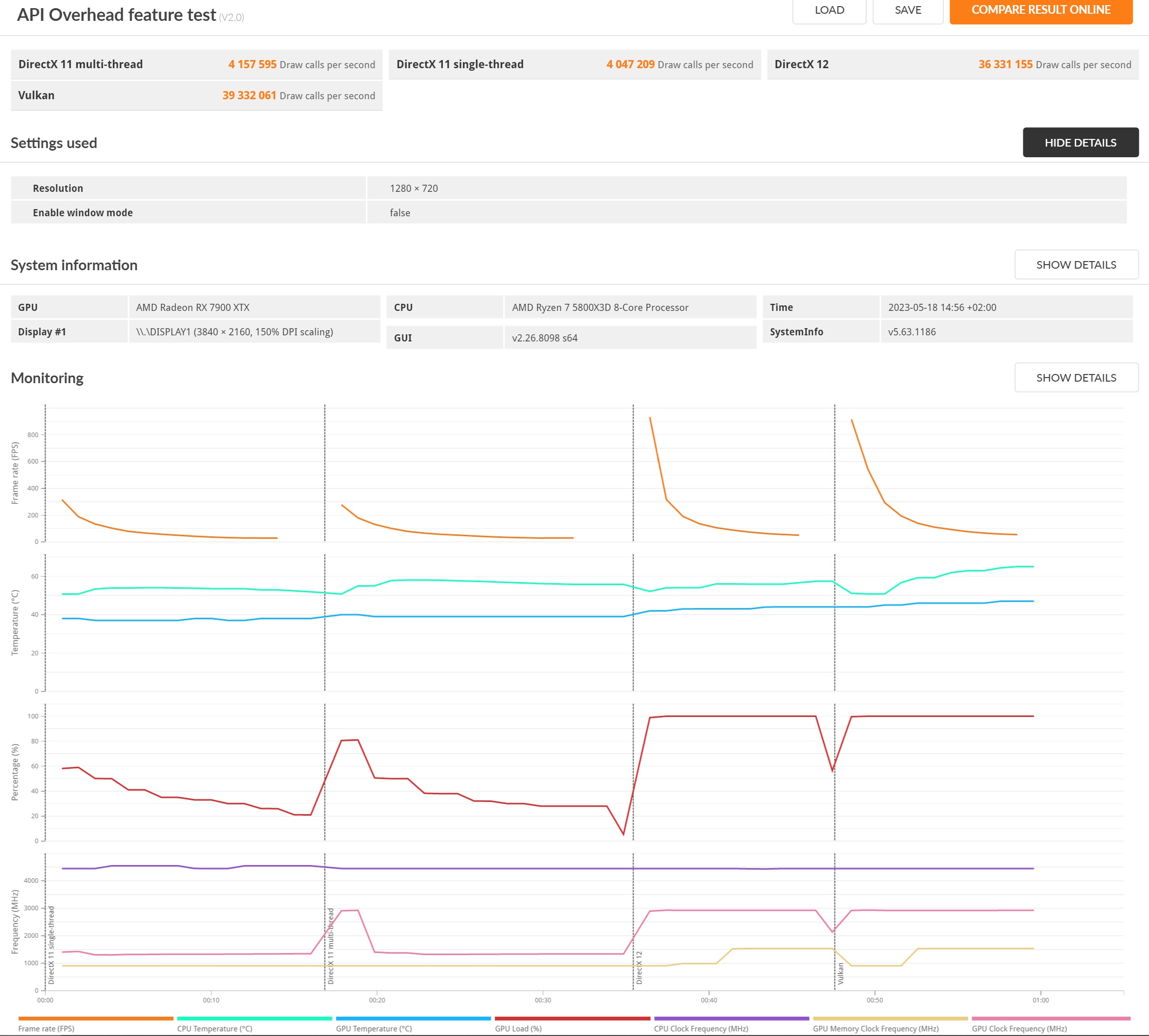Click the 00:30 time axis label

tap(542, 1000)
